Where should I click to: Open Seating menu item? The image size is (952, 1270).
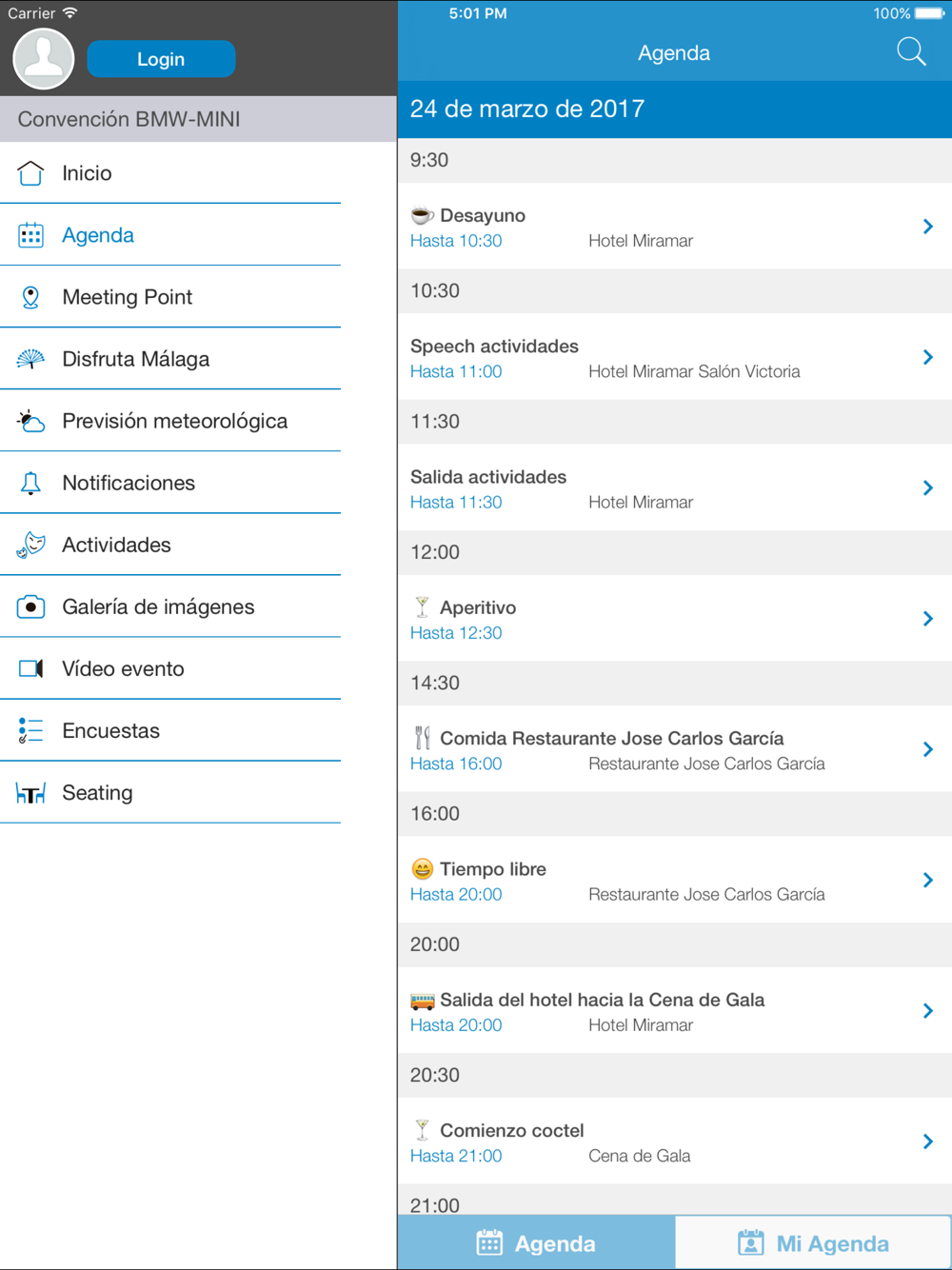click(170, 792)
